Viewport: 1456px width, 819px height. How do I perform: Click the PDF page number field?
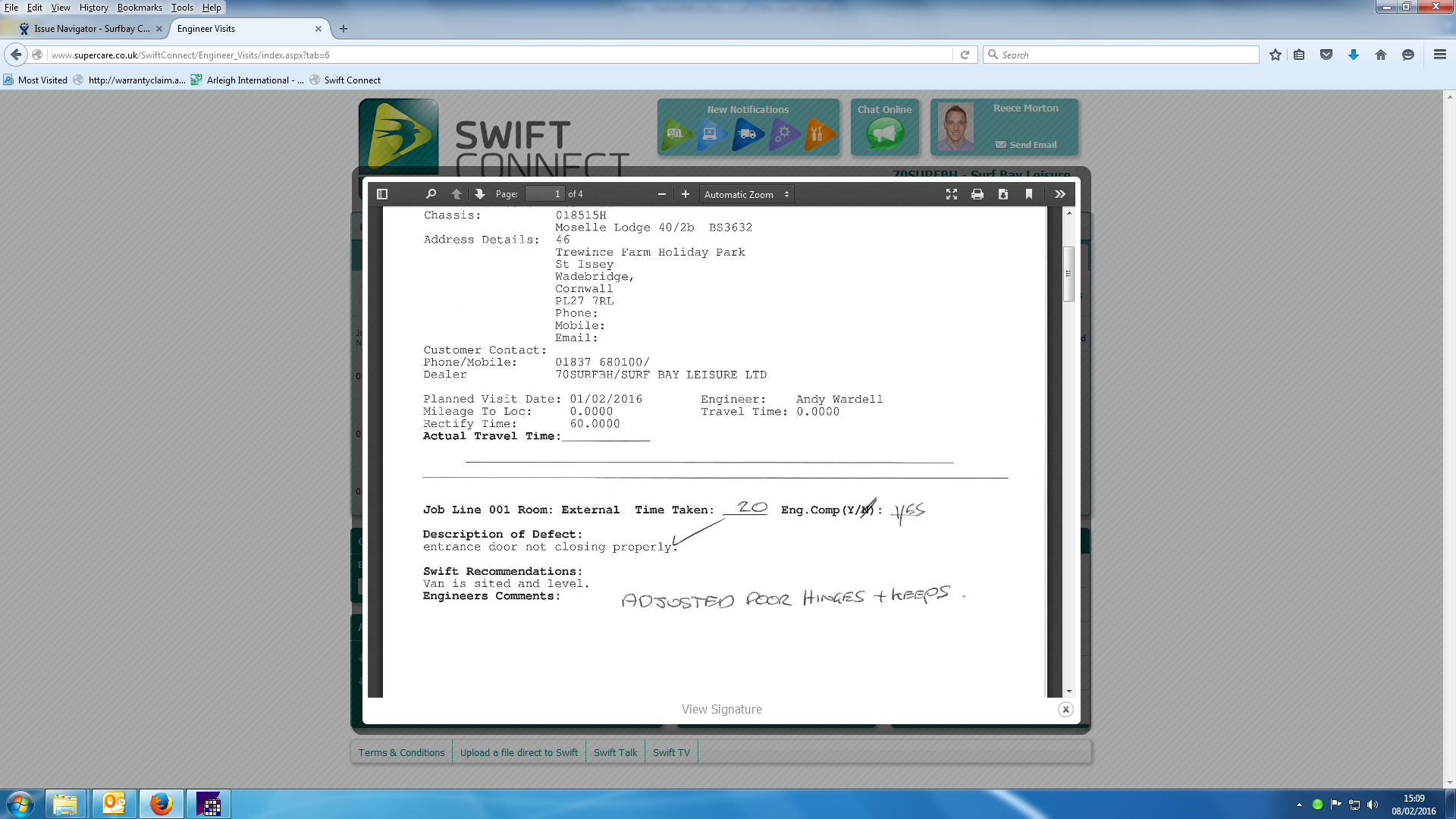click(545, 194)
